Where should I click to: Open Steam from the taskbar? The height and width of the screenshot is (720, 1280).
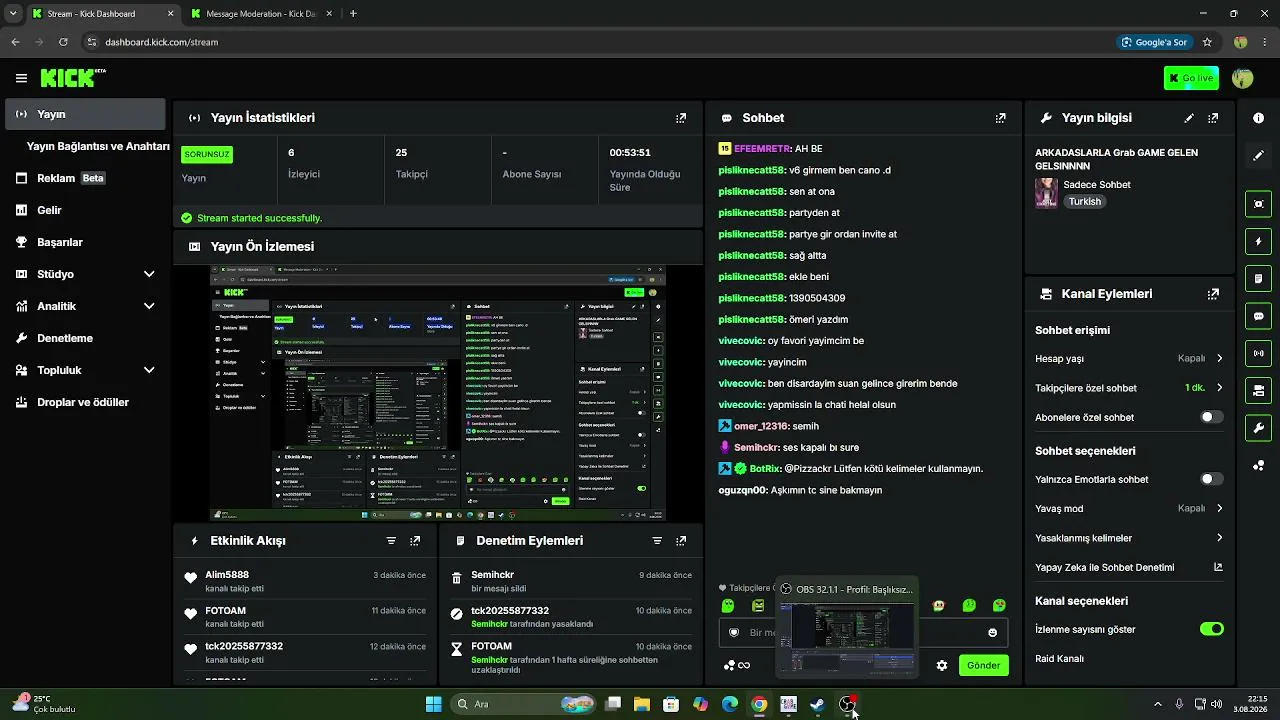point(817,704)
